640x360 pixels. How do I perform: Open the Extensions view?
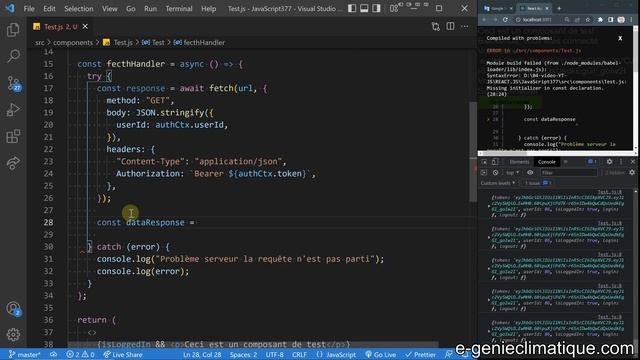(x=13, y=136)
